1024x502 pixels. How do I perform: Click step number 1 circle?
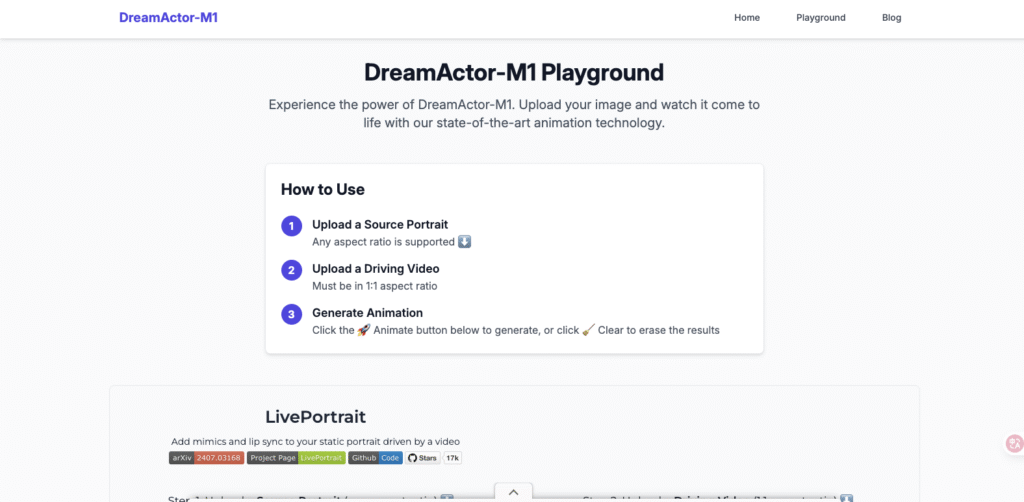[291, 227]
